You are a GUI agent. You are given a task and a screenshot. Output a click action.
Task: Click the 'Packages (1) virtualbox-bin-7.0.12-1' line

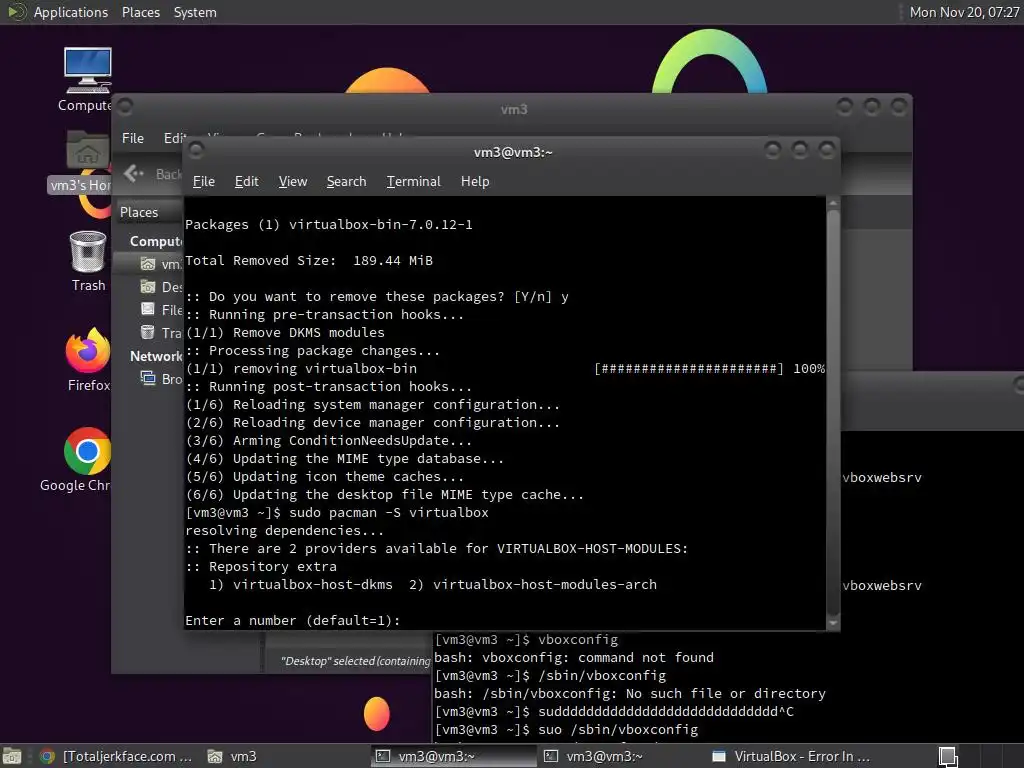(328, 225)
